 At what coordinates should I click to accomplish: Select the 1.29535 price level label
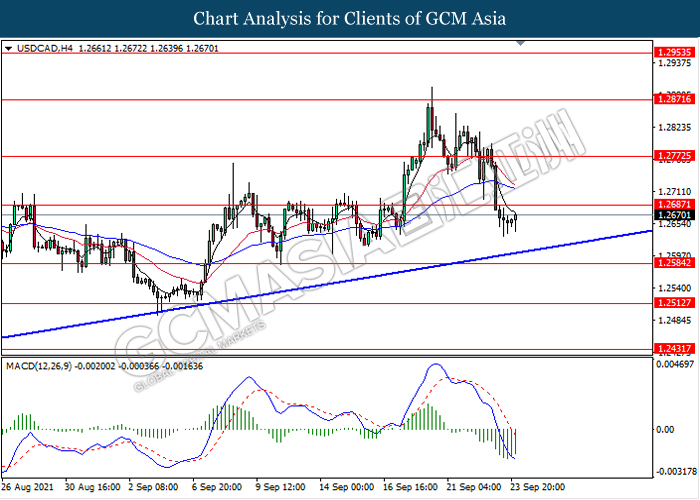[x=675, y=53]
